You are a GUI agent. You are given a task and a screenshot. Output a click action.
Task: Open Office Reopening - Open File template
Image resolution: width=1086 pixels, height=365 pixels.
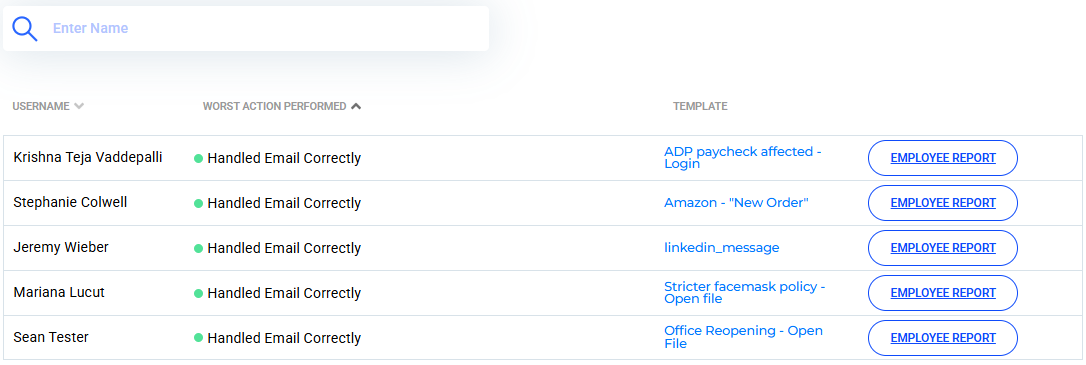click(x=743, y=337)
